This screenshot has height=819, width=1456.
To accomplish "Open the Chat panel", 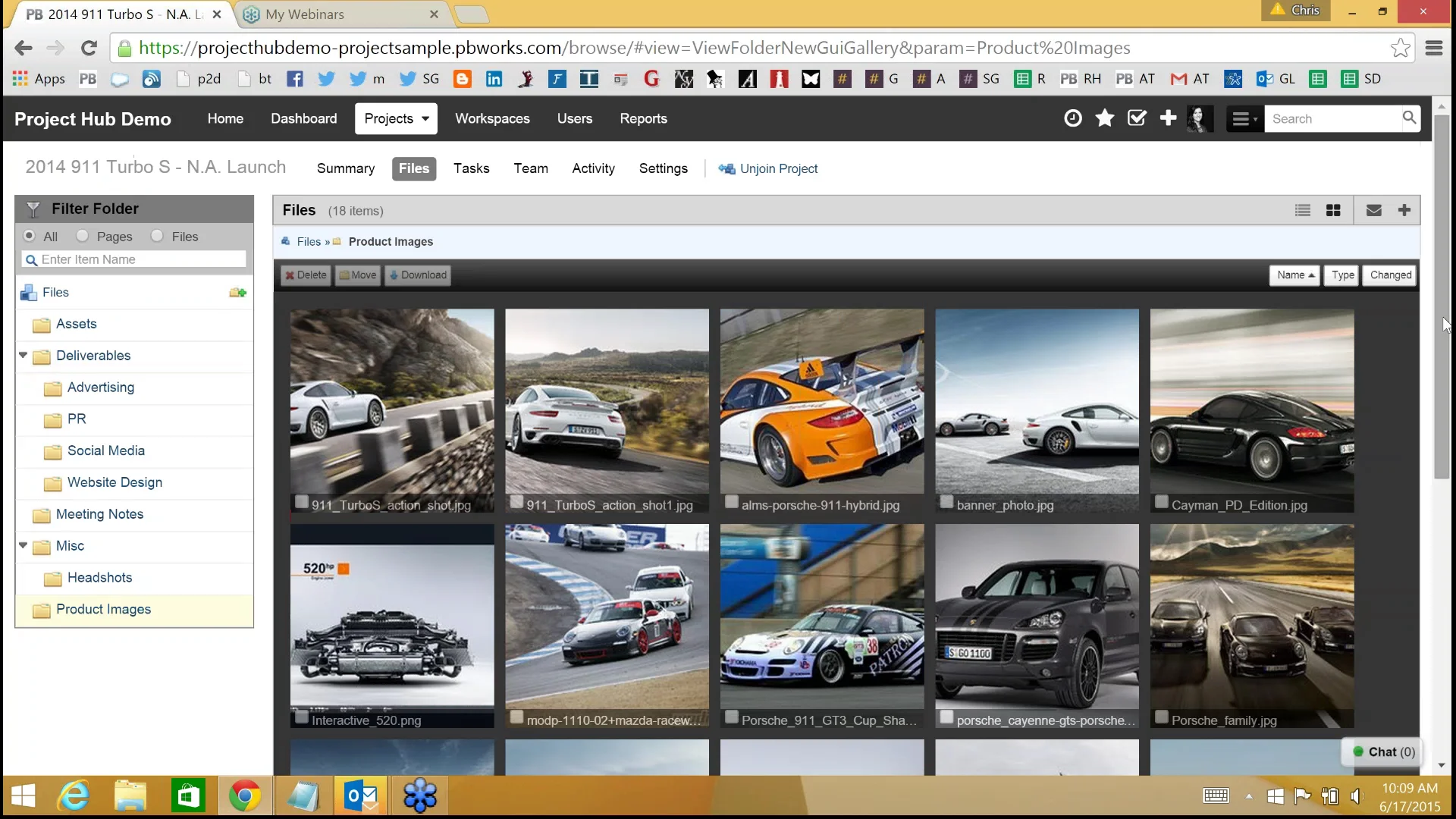I will [1383, 752].
